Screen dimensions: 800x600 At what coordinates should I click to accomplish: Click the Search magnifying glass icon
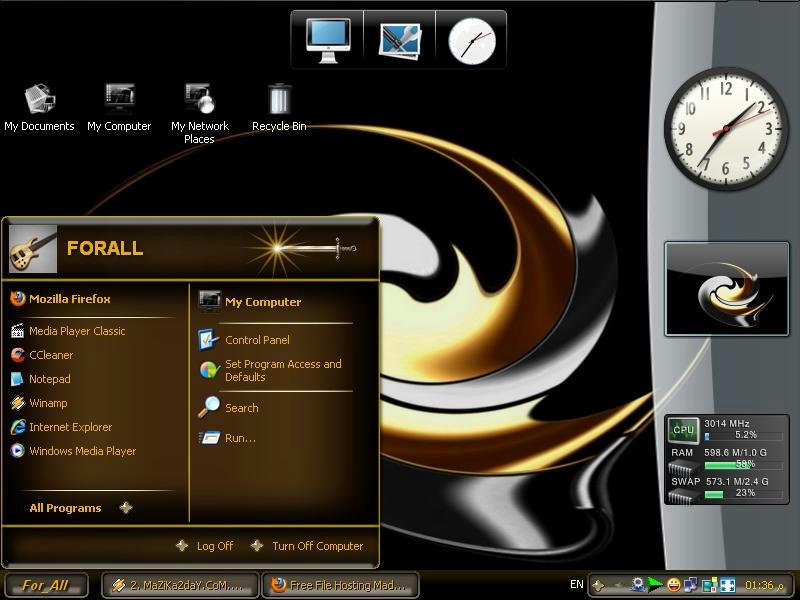tap(209, 408)
